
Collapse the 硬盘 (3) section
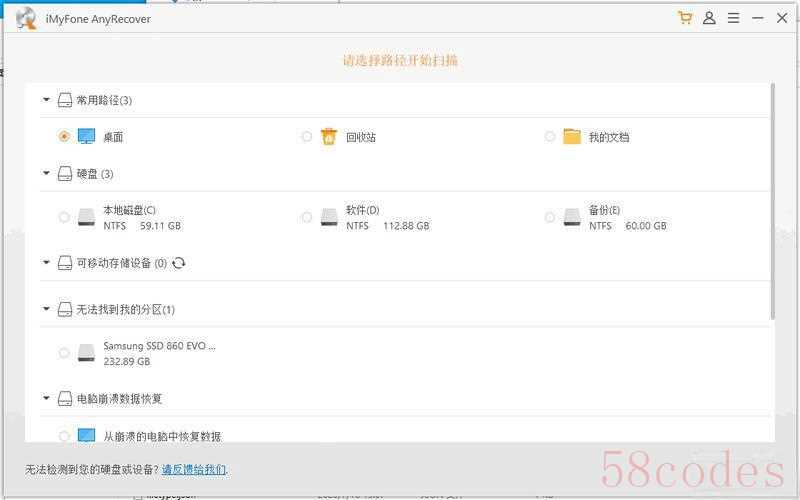click(46, 173)
